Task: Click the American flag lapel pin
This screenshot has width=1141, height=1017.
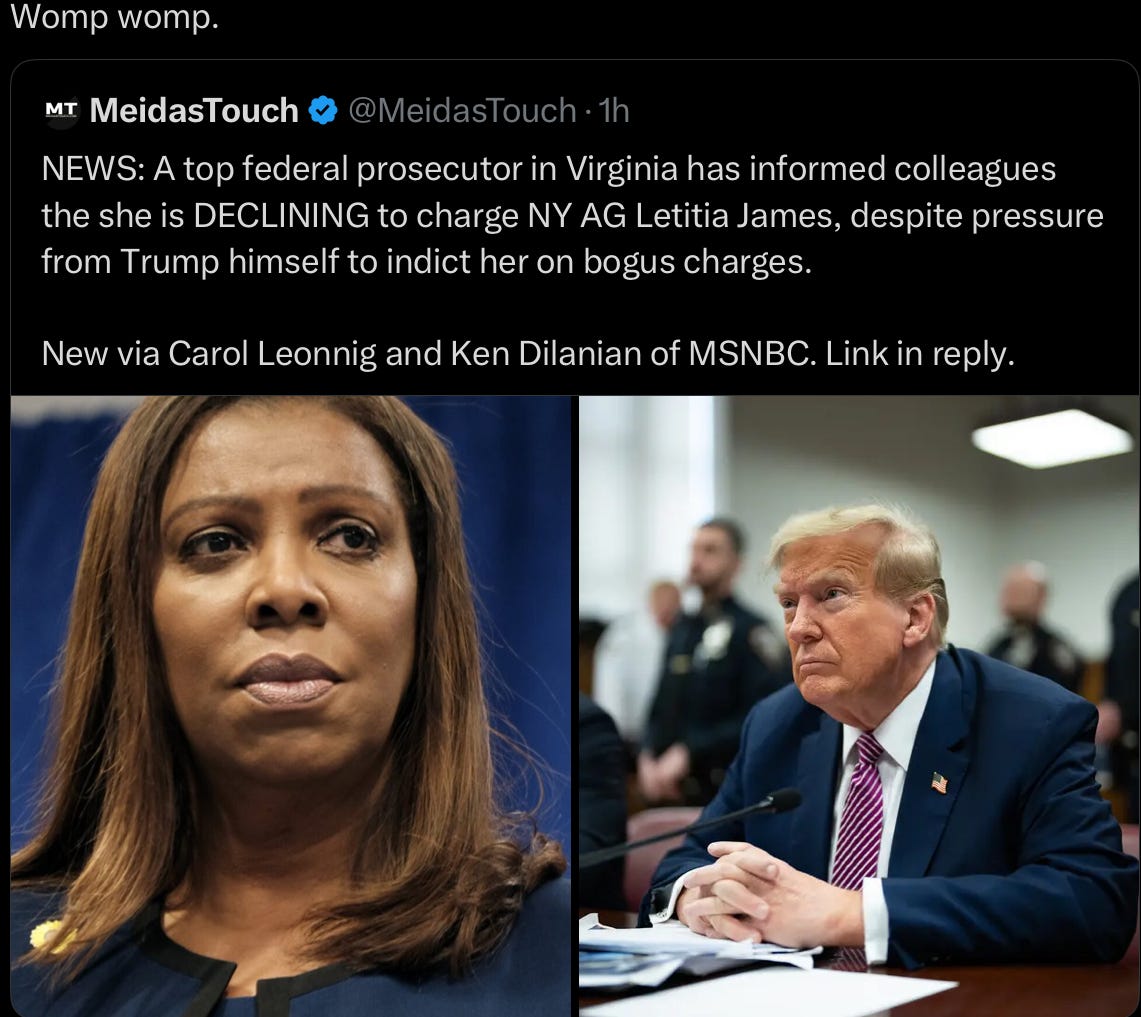Action: (939, 782)
